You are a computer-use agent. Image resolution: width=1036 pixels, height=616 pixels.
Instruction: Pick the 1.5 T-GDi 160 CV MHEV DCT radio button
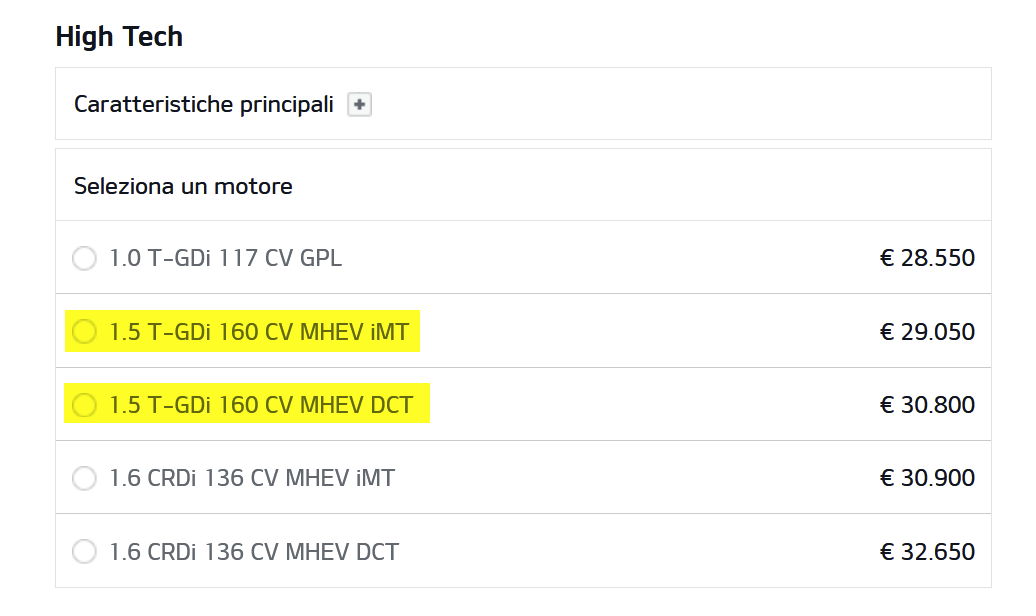pos(85,404)
